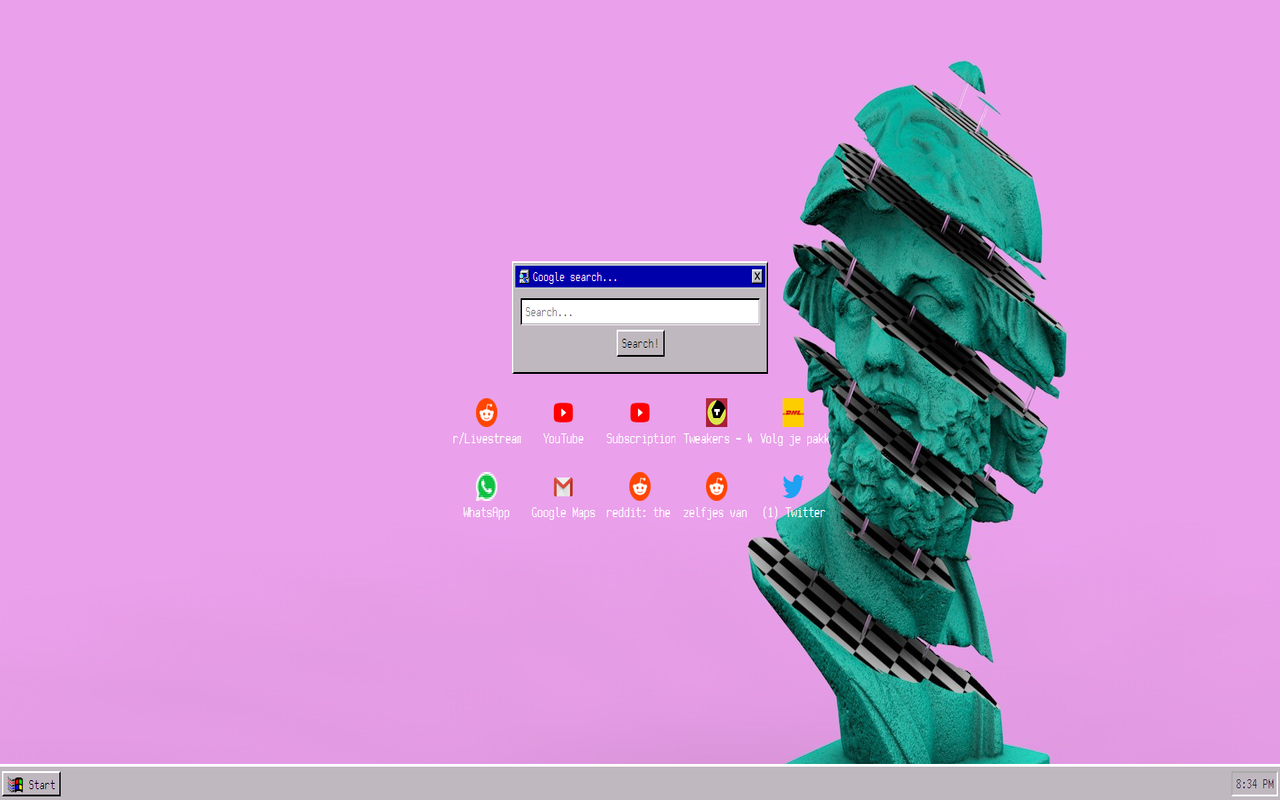Focus the 'Search...' text field
Viewport: 1280px width, 800px height.
tap(639, 311)
